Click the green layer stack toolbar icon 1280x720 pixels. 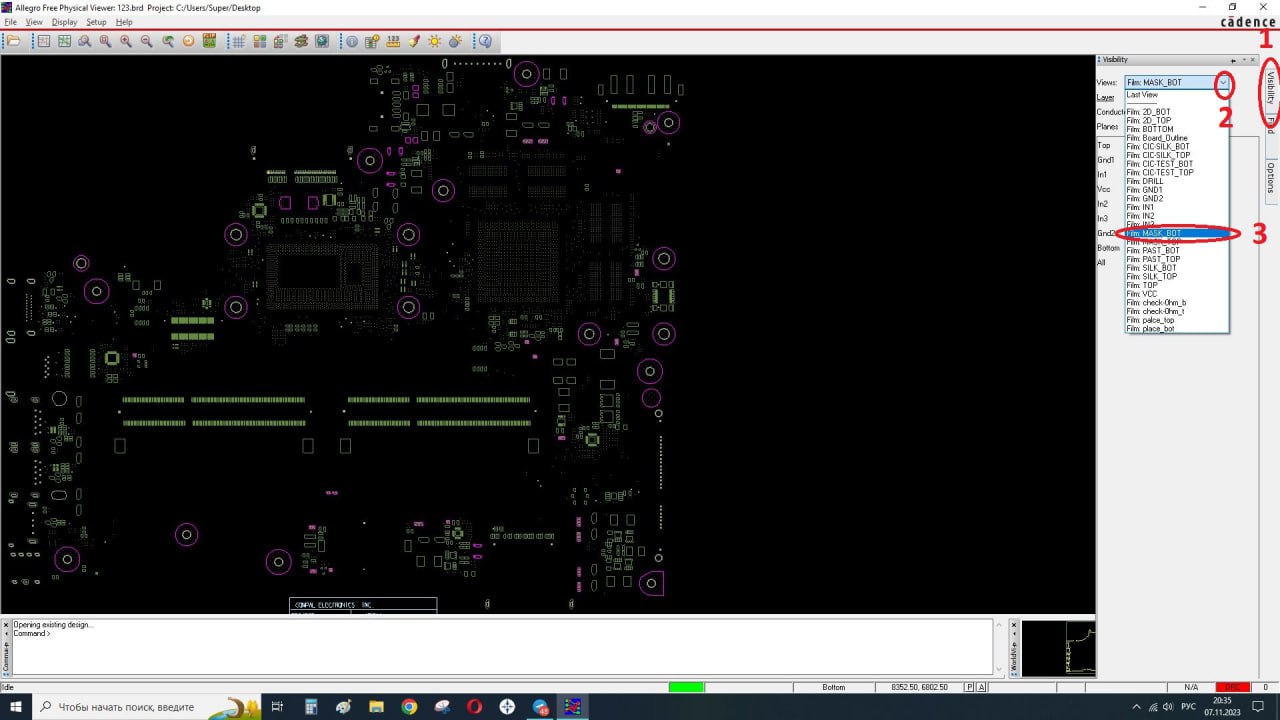coord(300,41)
